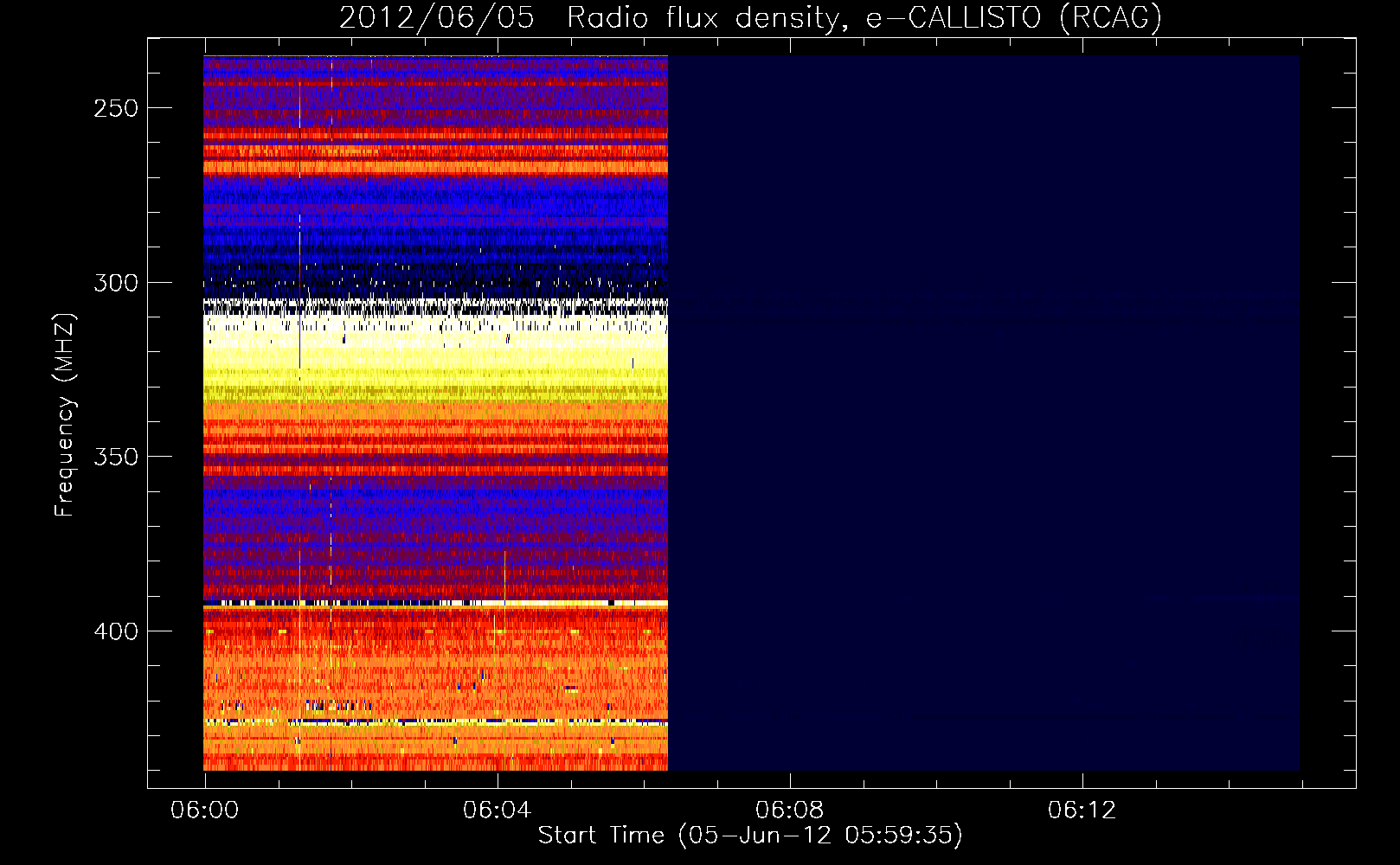Click the 'Frequency (MHZ)' axis label
This screenshot has width=1400, height=865.
(65, 415)
